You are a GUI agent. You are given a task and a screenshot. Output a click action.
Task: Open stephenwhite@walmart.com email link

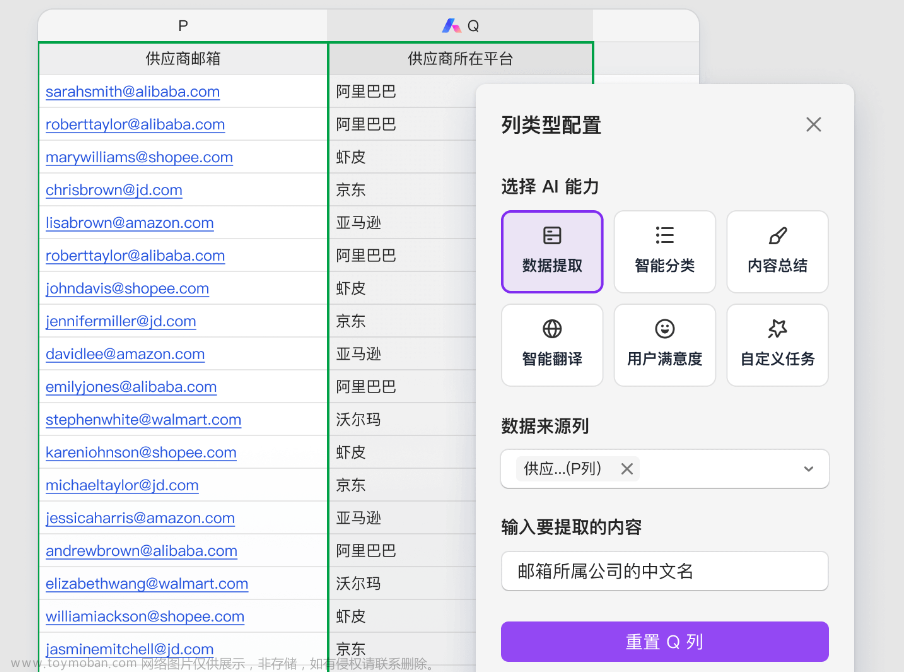click(144, 420)
